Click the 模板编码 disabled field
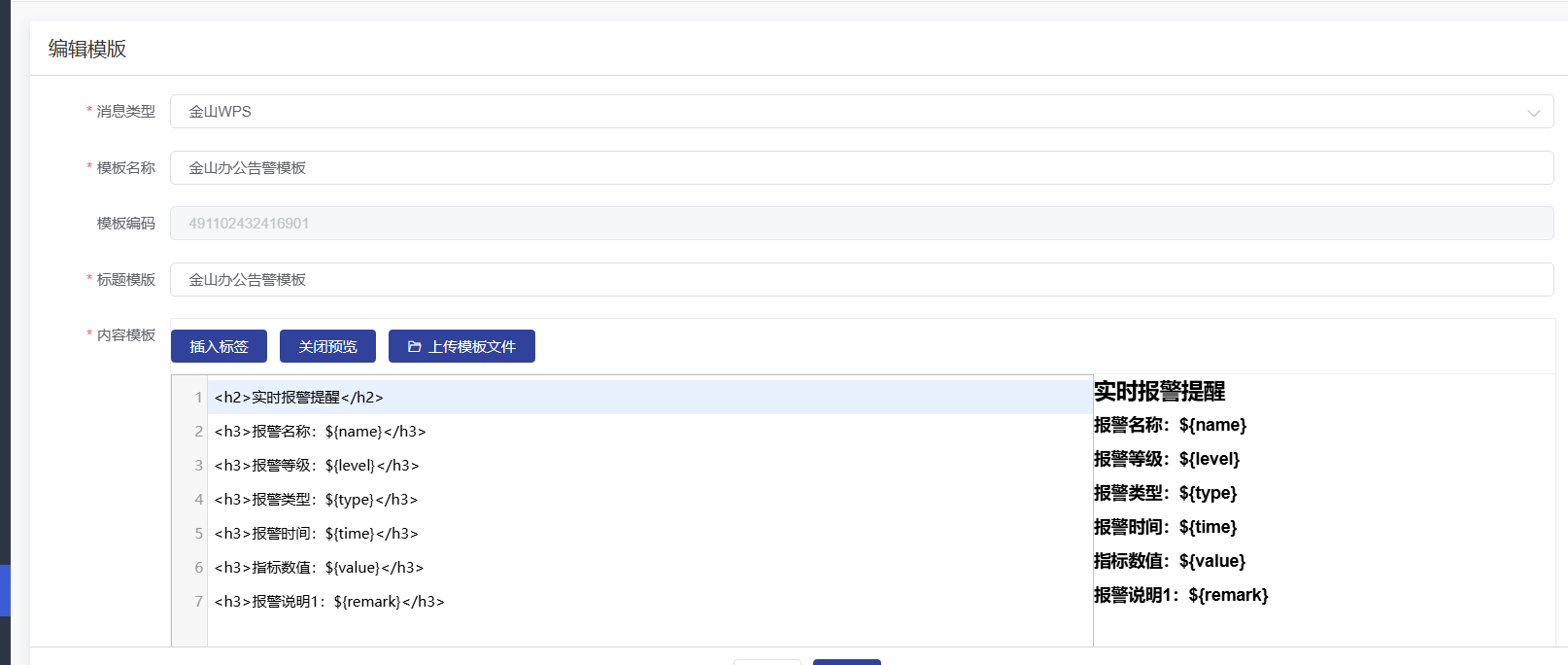This screenshot has height=665, width=1568. coord(861,224)
